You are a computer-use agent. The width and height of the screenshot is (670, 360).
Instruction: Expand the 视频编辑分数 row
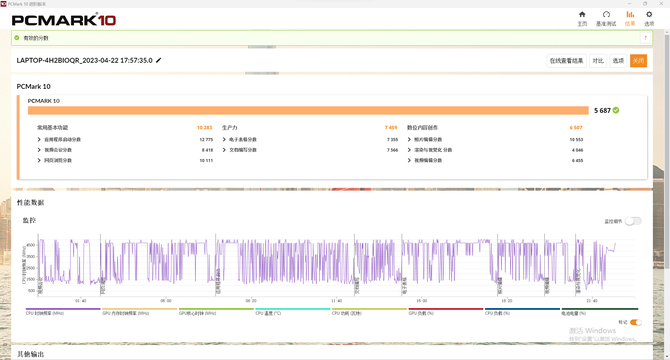point(409,161)
